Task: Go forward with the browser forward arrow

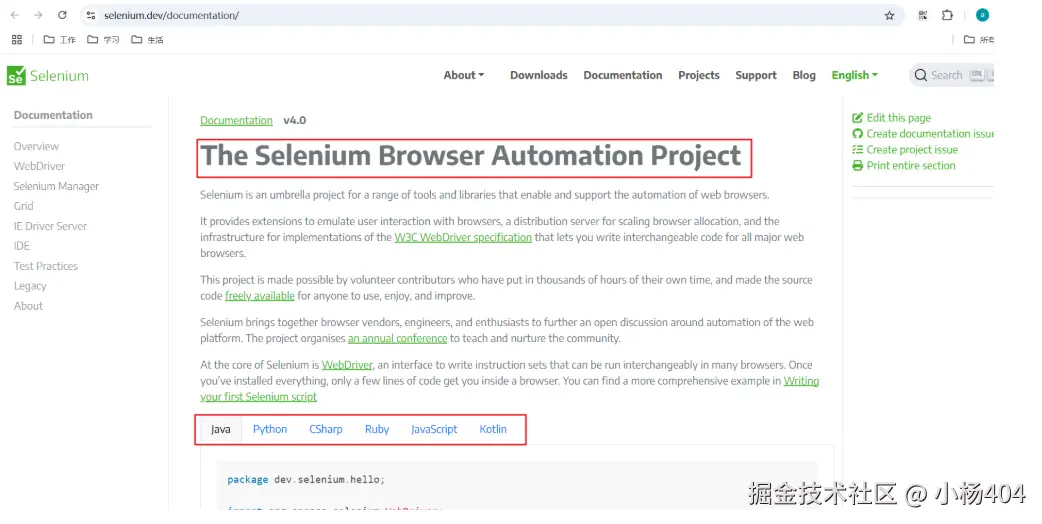Action: 38,15
